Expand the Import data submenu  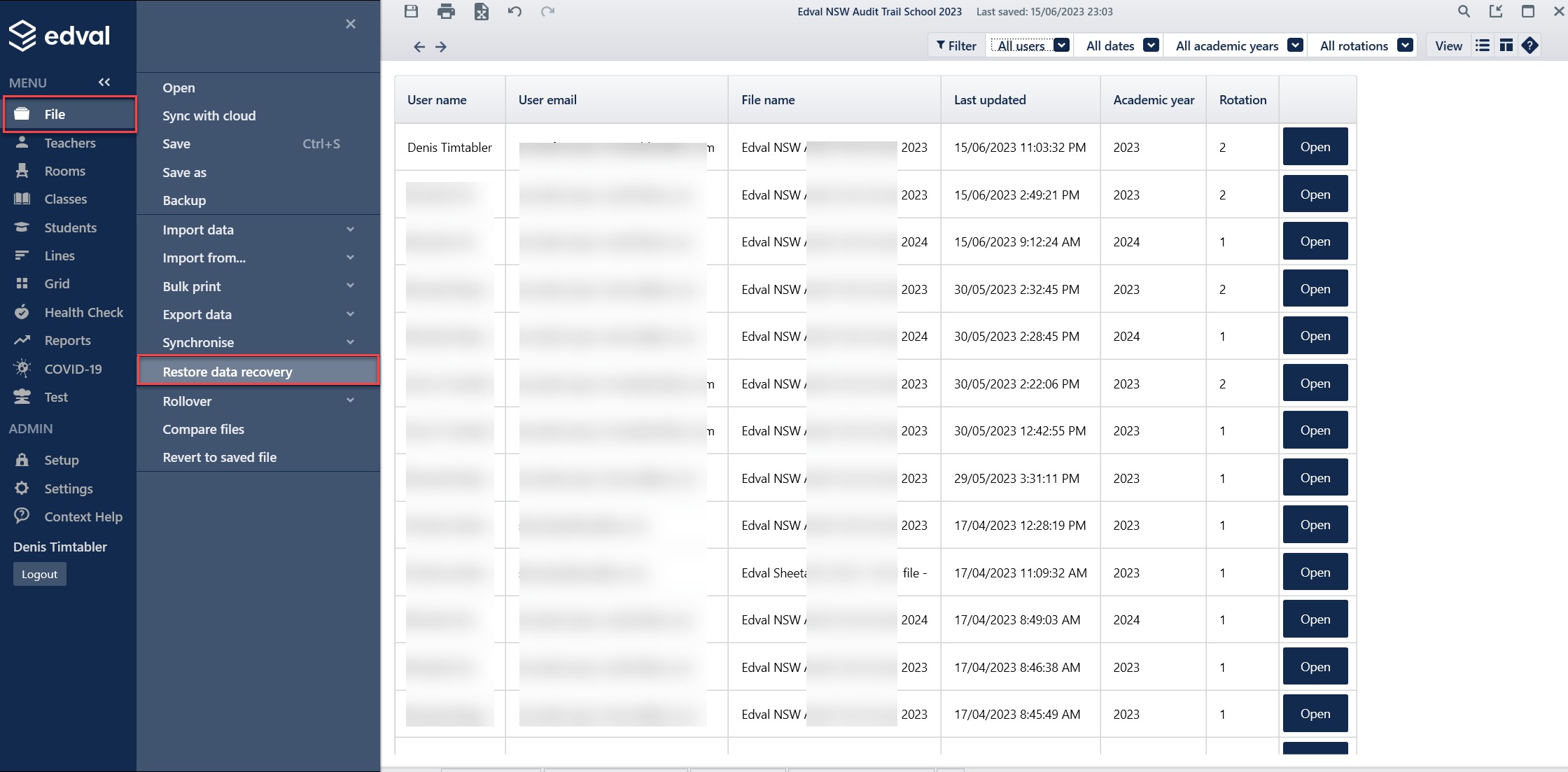258,230
